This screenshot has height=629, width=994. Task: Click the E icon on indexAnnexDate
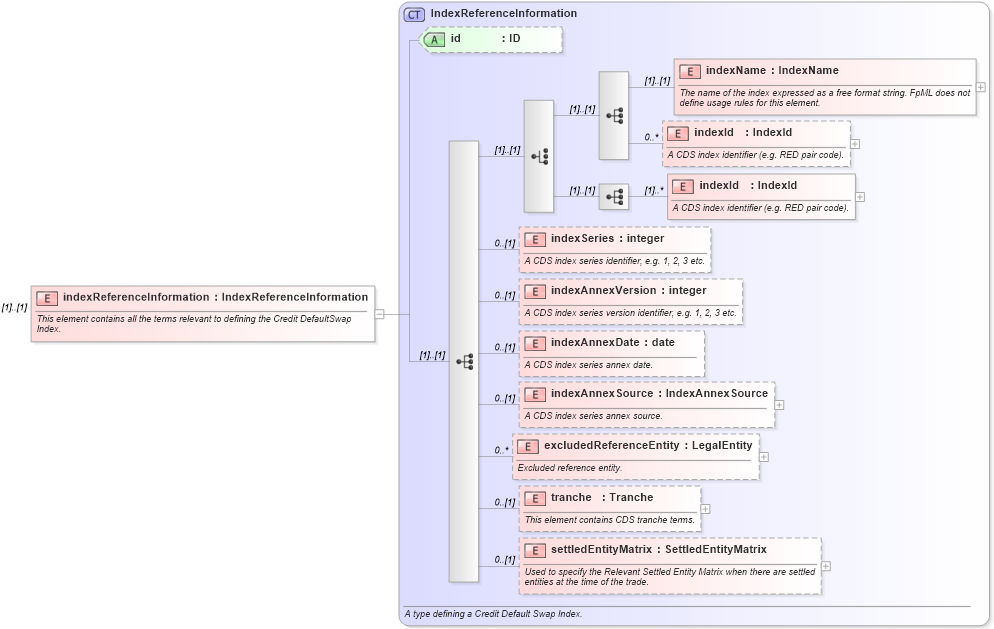tap(533, 342)
